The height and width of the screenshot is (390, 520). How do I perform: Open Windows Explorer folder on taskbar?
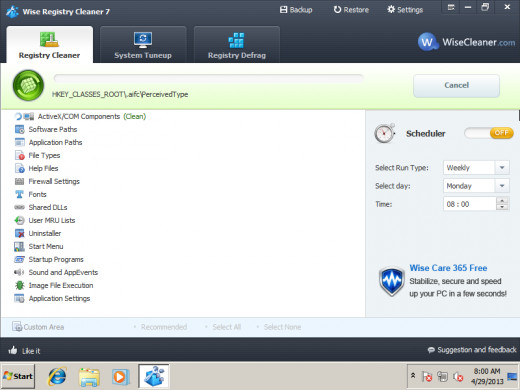tap(89, 377)
